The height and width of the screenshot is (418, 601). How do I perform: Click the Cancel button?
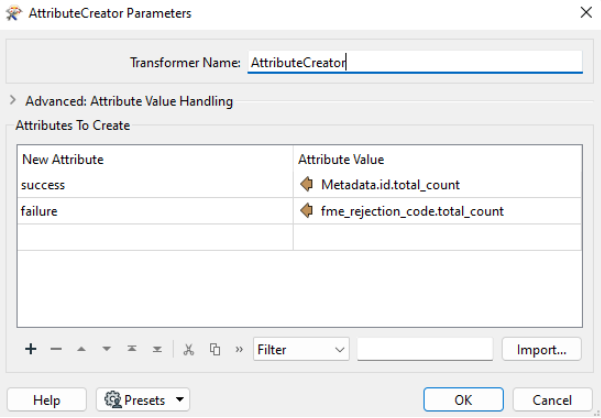pos(552,400)
